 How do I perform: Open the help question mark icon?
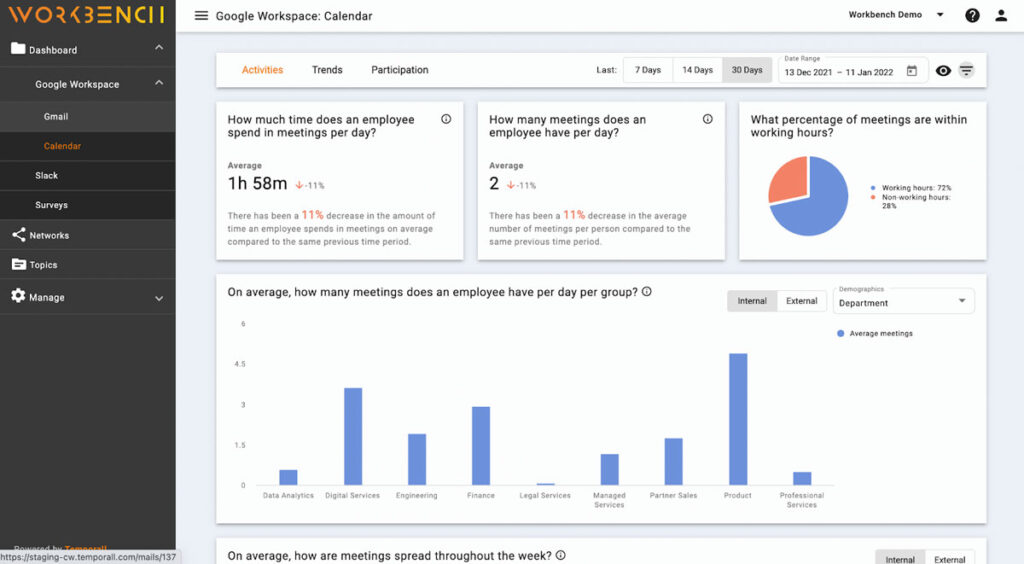point(972,16)
